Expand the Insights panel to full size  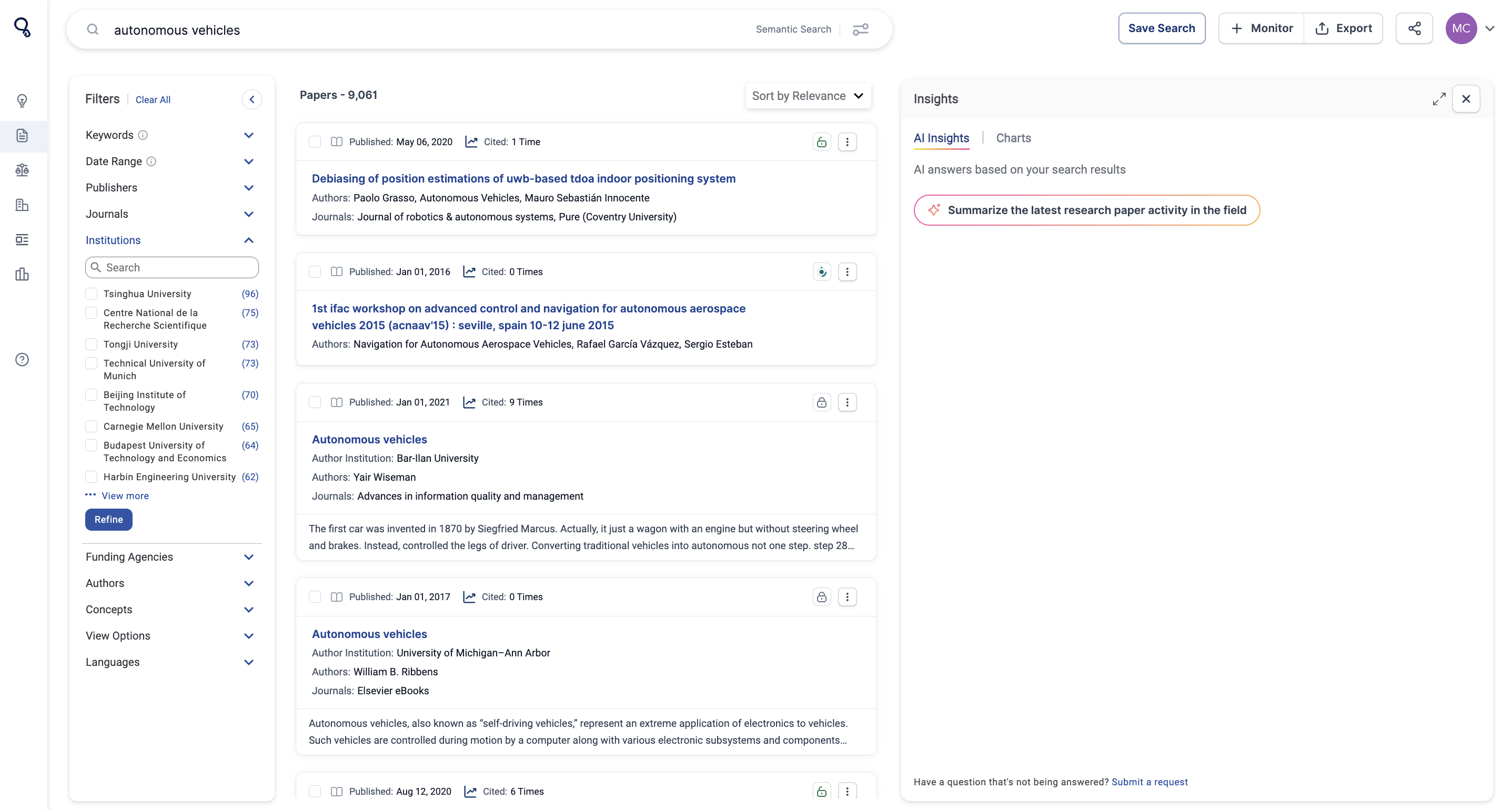(x=1439, y=98)
